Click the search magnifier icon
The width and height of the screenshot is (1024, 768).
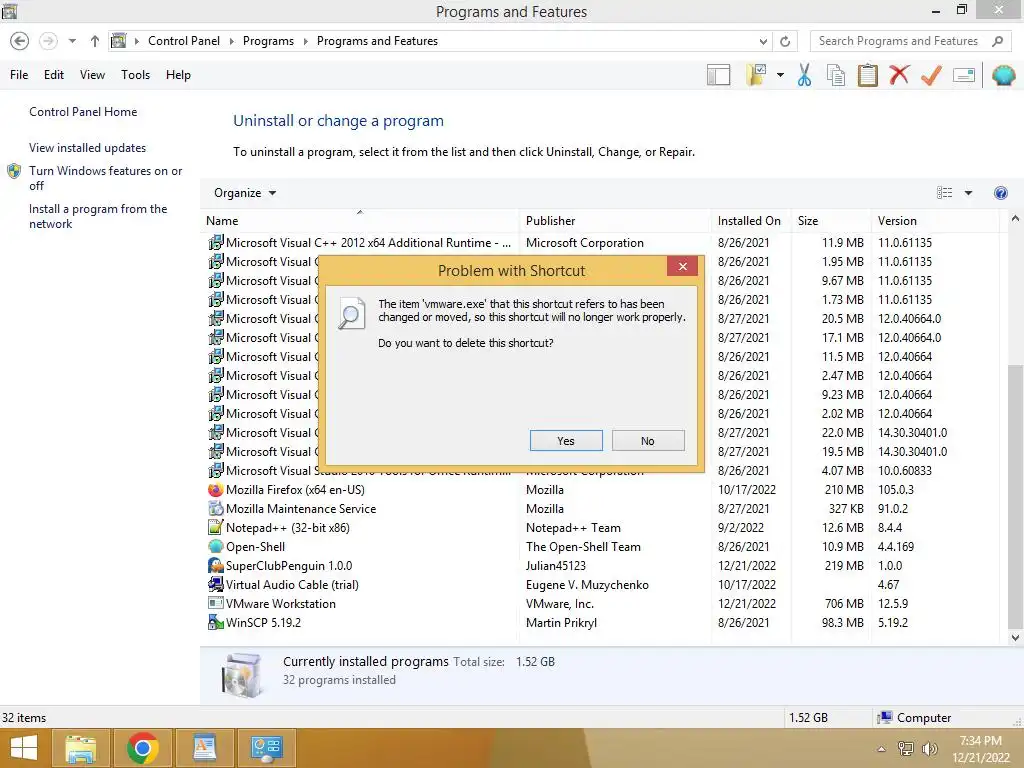click(x=997, y=41)
